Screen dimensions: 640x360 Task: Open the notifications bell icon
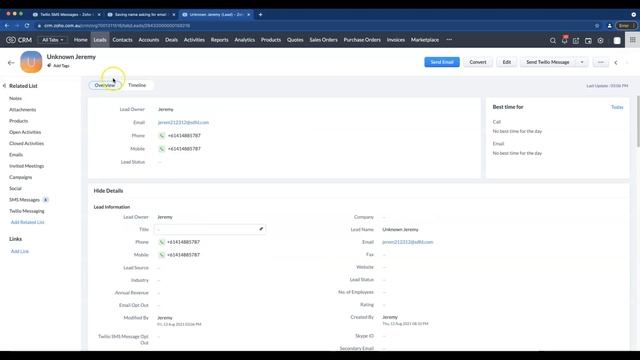[x=564, y=40]
